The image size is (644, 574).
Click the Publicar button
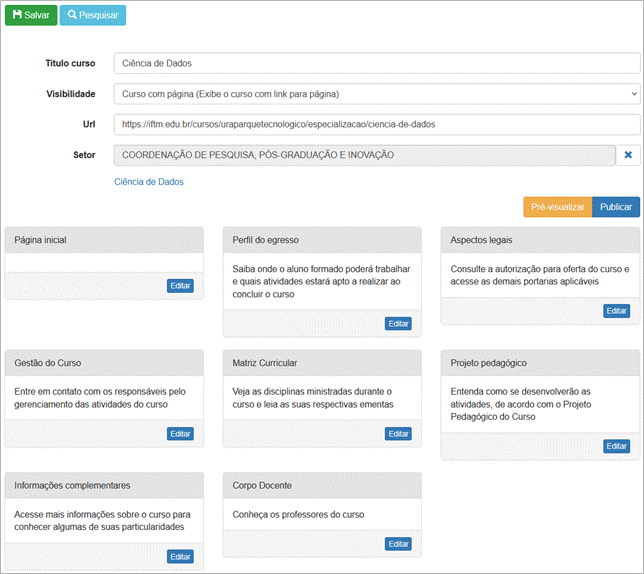[616, 207]
